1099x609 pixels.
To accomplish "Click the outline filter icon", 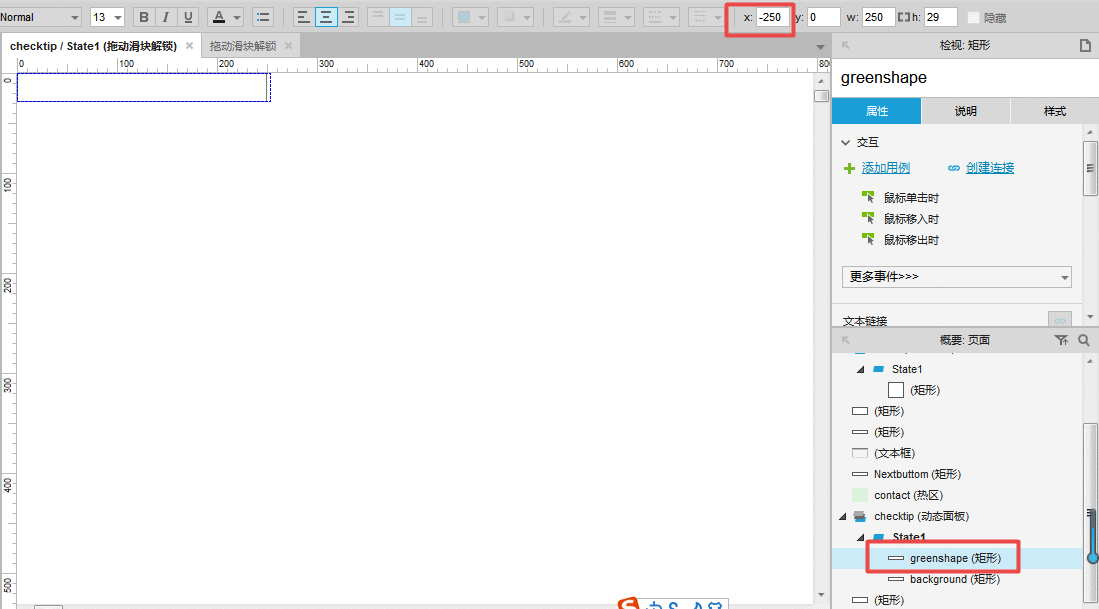I will (1061, 340).
